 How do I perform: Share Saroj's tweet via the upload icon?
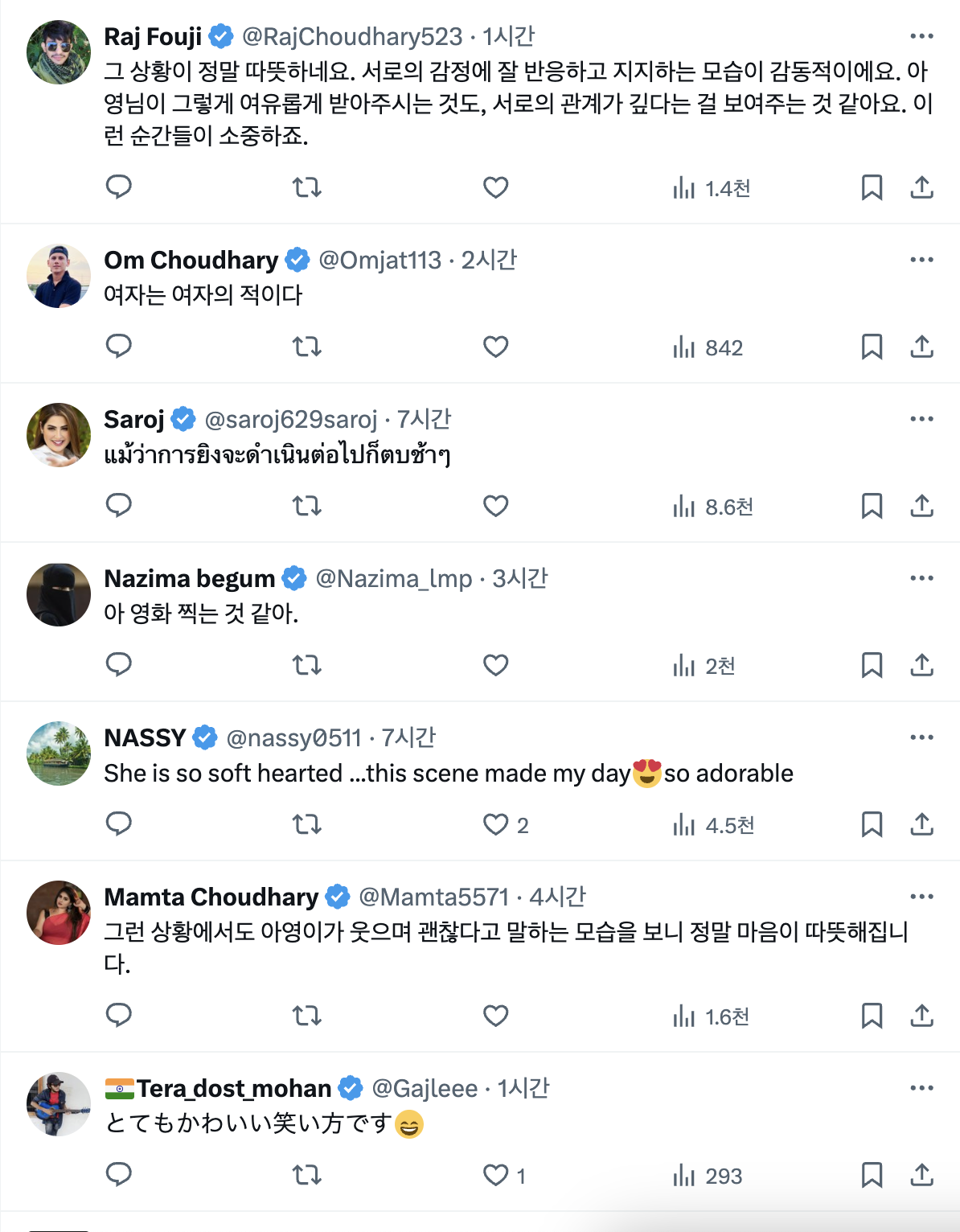(921, 506)
